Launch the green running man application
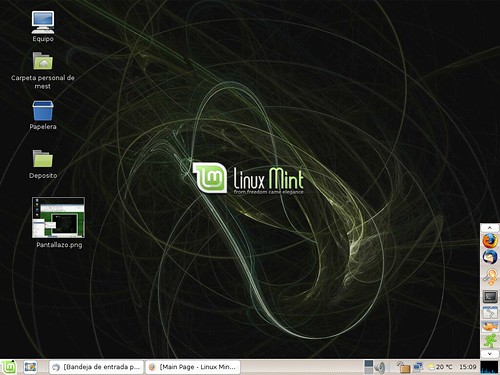 (490, 341)
